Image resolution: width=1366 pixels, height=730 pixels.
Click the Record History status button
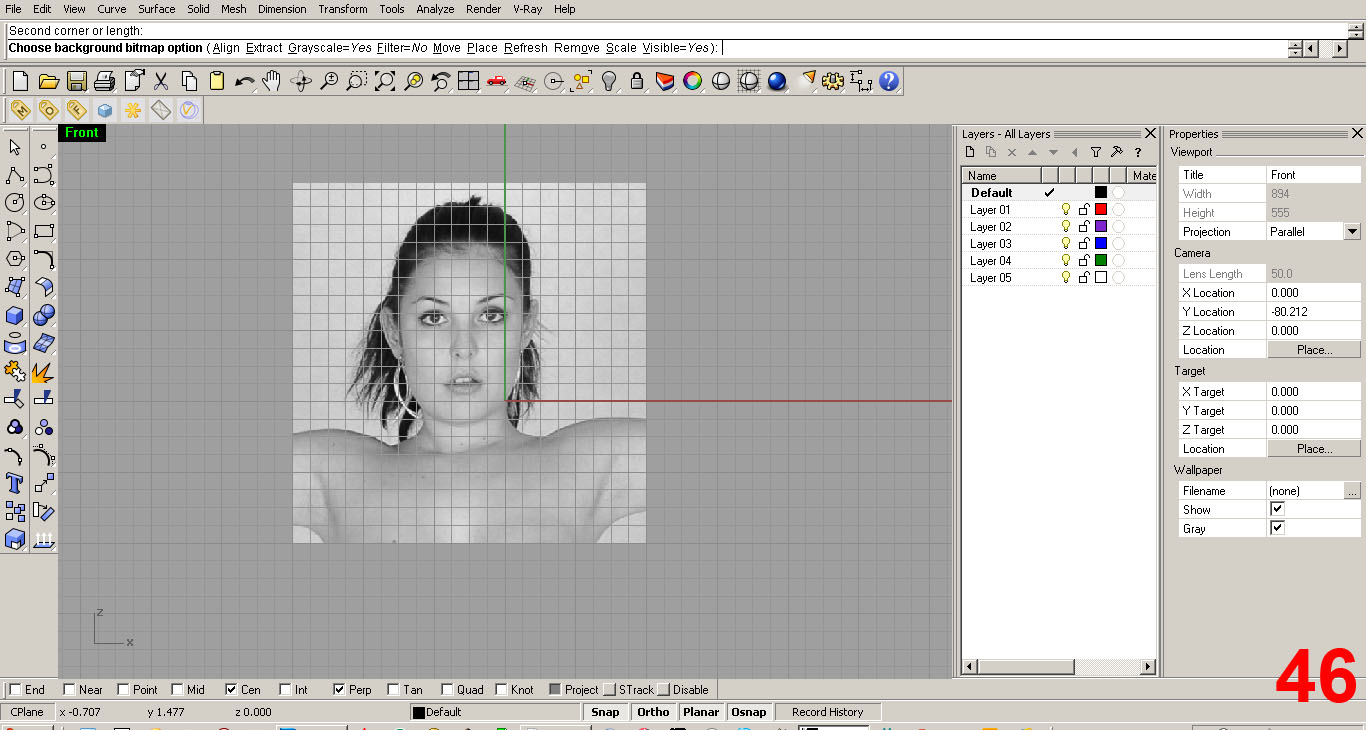tap(827, 712)
